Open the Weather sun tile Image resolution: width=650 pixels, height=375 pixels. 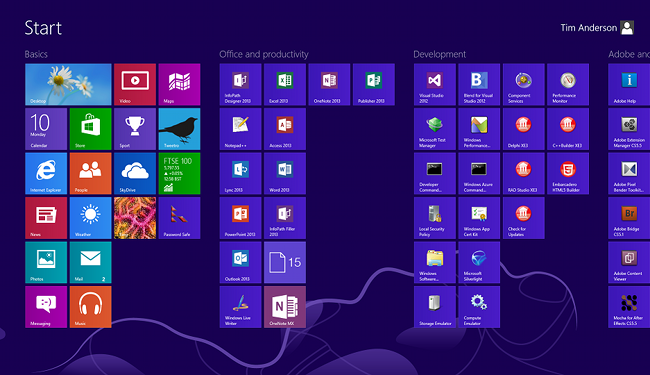pos(90,218)
